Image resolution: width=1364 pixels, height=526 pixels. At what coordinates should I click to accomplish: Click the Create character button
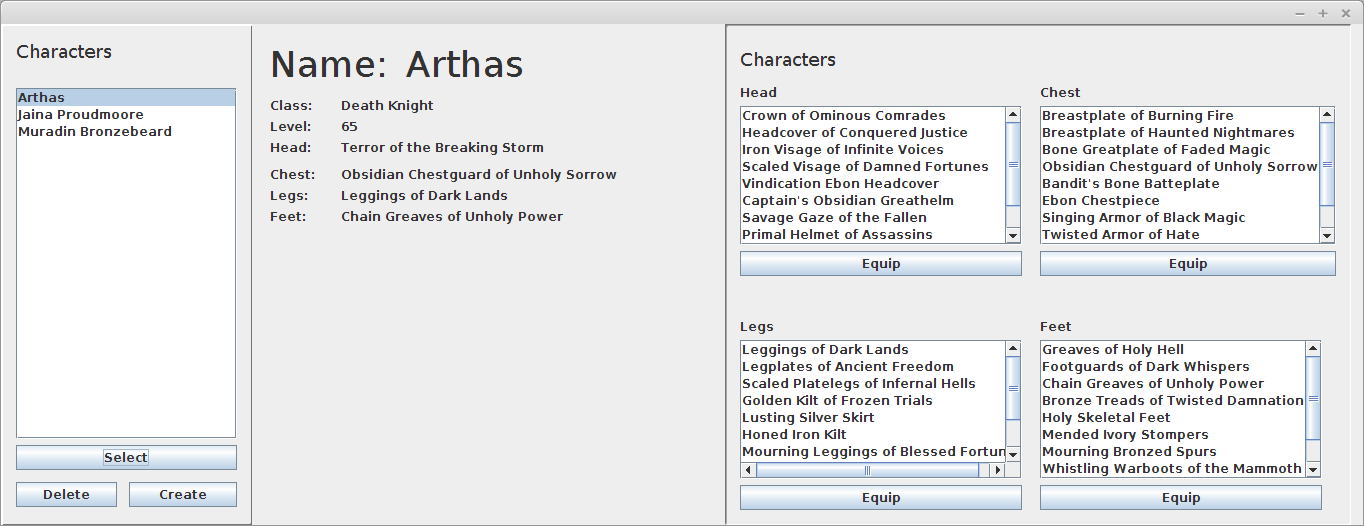(x=183, y=494)
